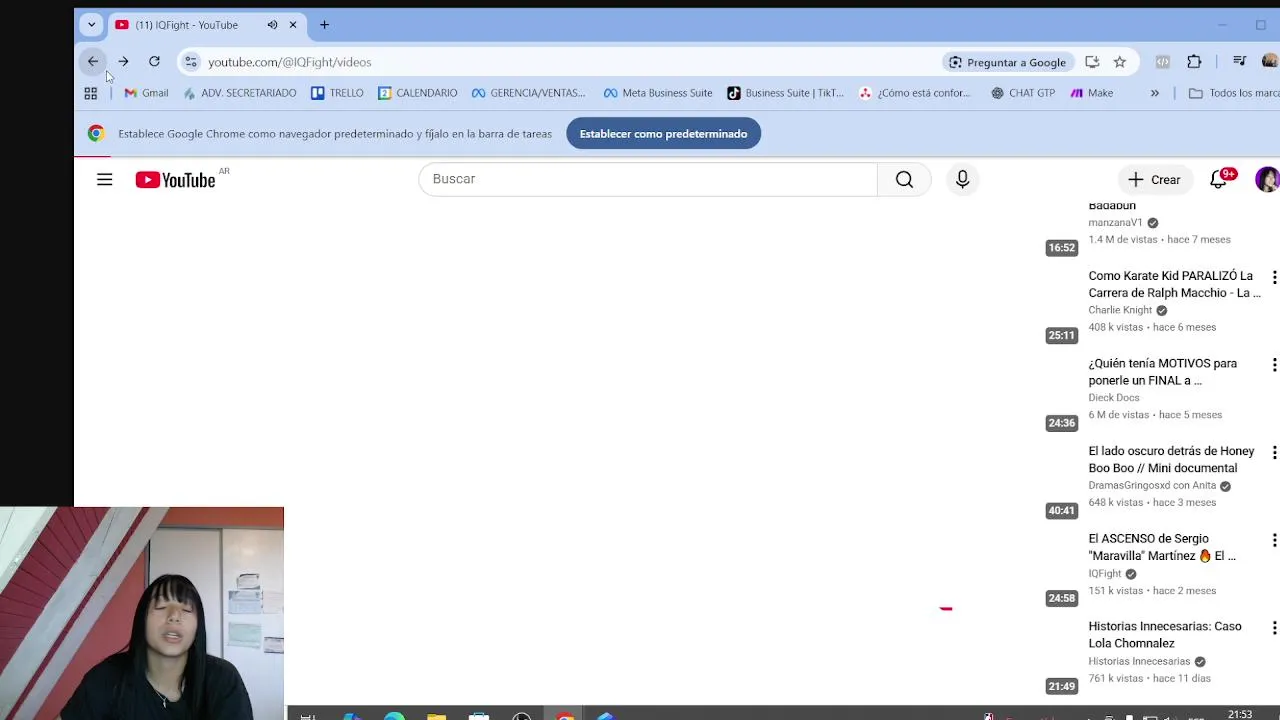Image resolution: width=1280 pixels, height=720 pixels.
Task: Open the media controls icon in Chrome toolbar
Action: point(1240,62)
